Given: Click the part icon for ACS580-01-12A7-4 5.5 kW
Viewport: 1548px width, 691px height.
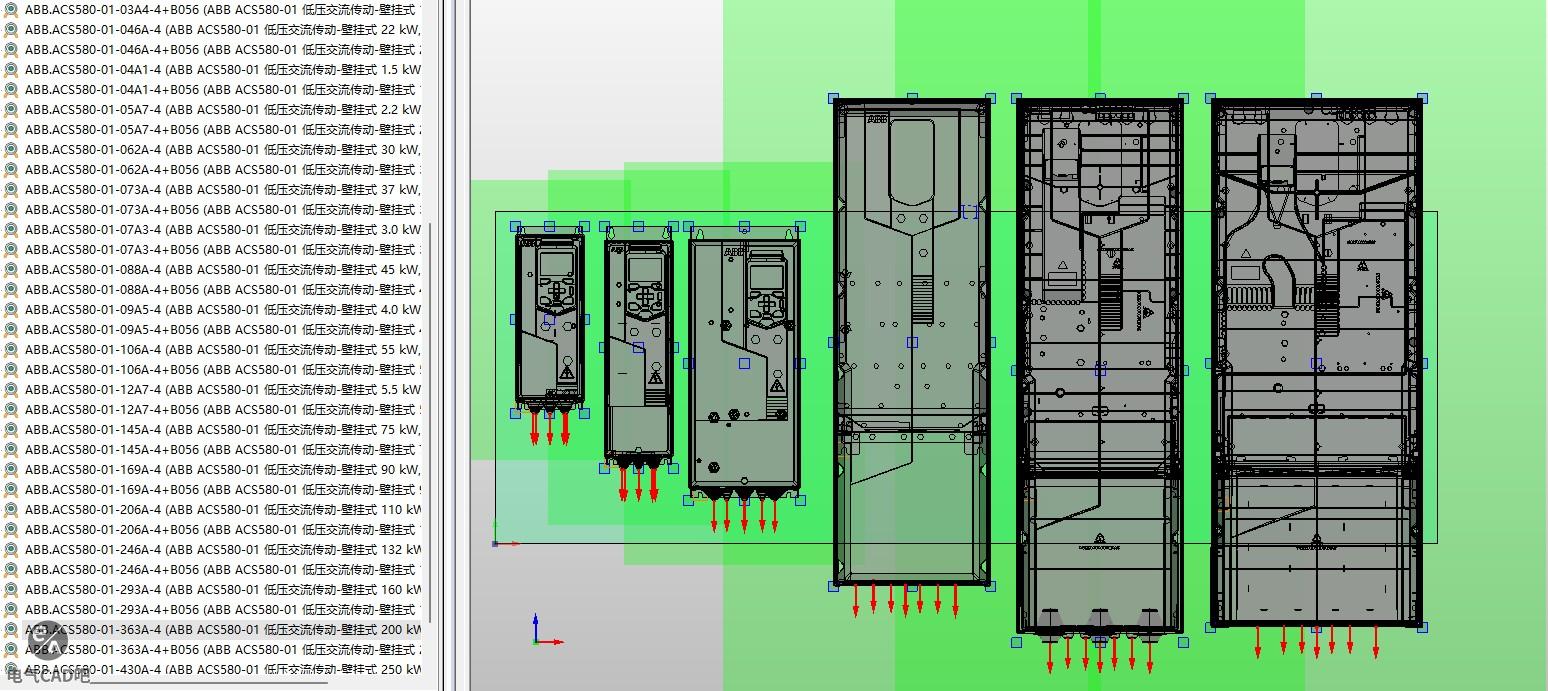Looking at the screenshot, I should click(x=11, y=390).
